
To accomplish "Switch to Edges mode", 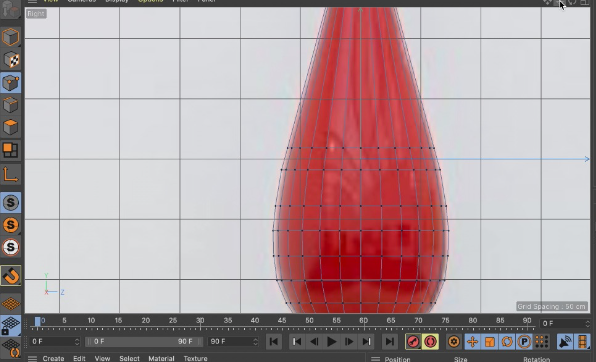I will click(11, 105).
